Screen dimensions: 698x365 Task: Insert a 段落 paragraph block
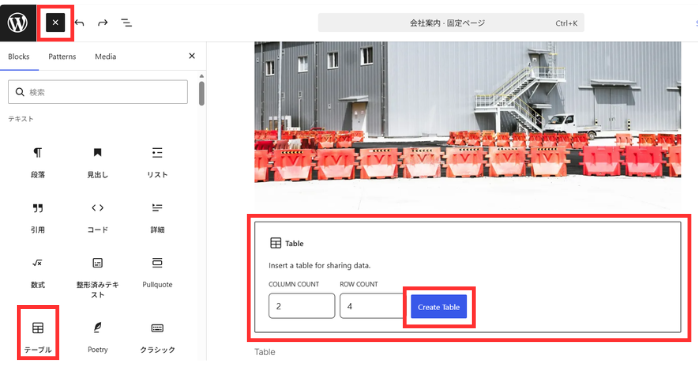coord(38,162)
